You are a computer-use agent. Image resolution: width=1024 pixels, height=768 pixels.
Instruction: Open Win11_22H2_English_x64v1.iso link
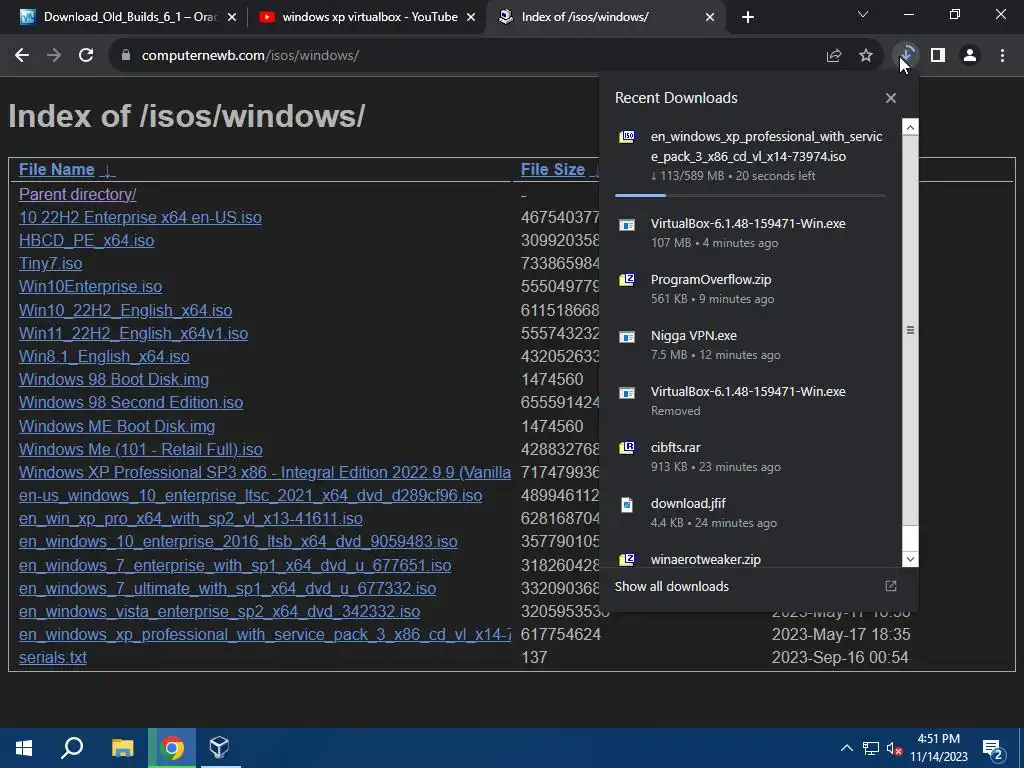(x=133, y=334)
